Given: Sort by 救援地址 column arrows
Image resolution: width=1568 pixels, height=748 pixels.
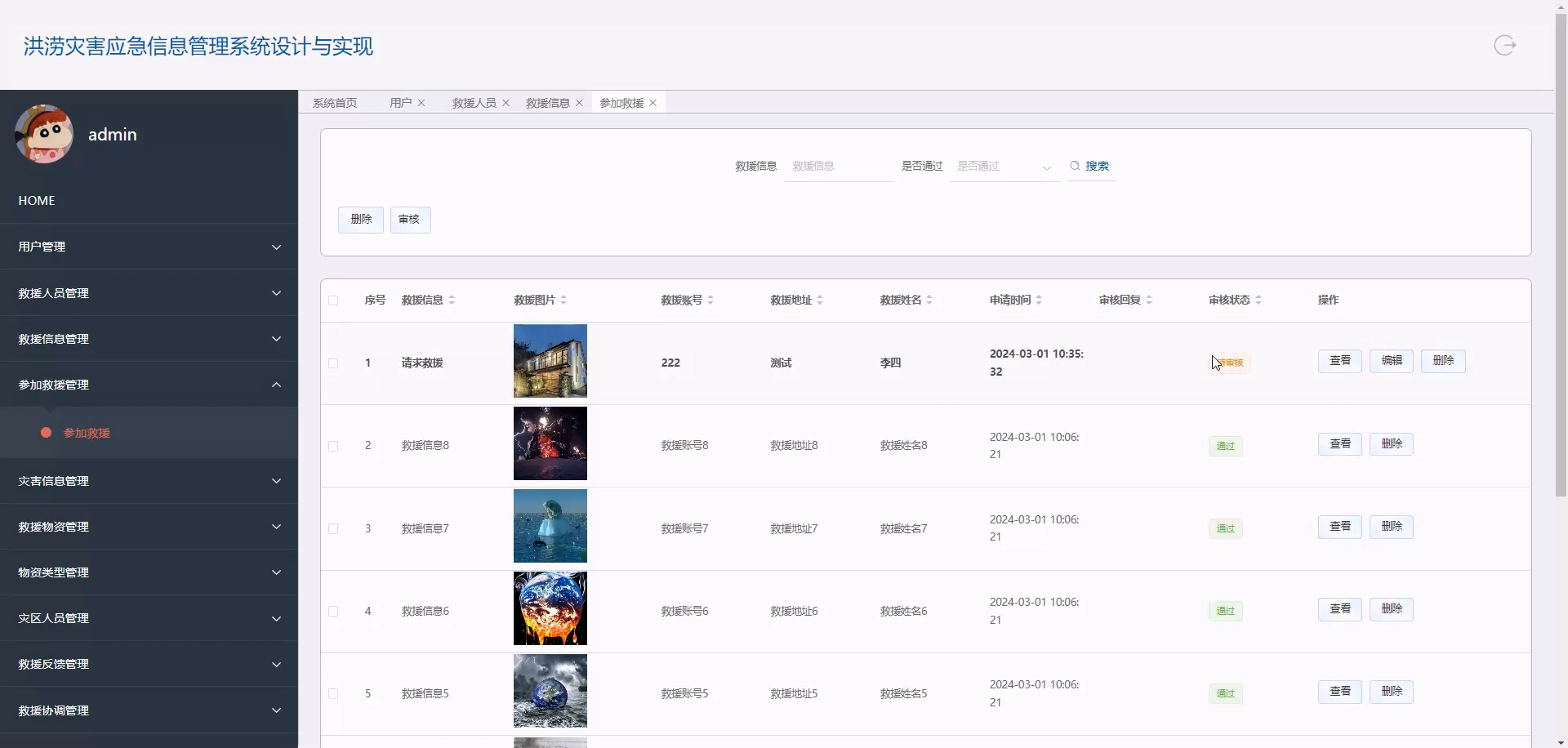Looking at the screenshot, I should point(820,301).
